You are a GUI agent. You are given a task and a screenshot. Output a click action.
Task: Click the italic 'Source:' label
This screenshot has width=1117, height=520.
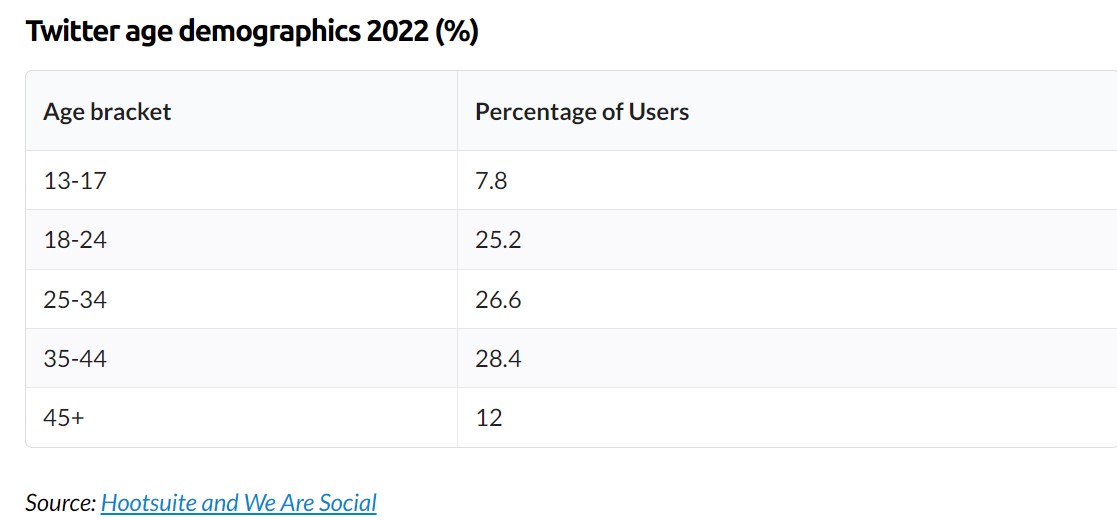click(x=60, y=502)
